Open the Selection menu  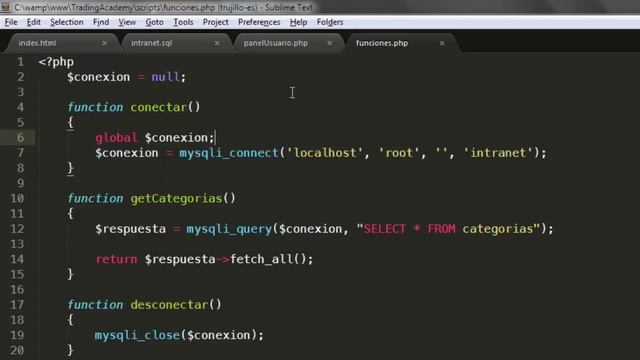click(67, 22)
